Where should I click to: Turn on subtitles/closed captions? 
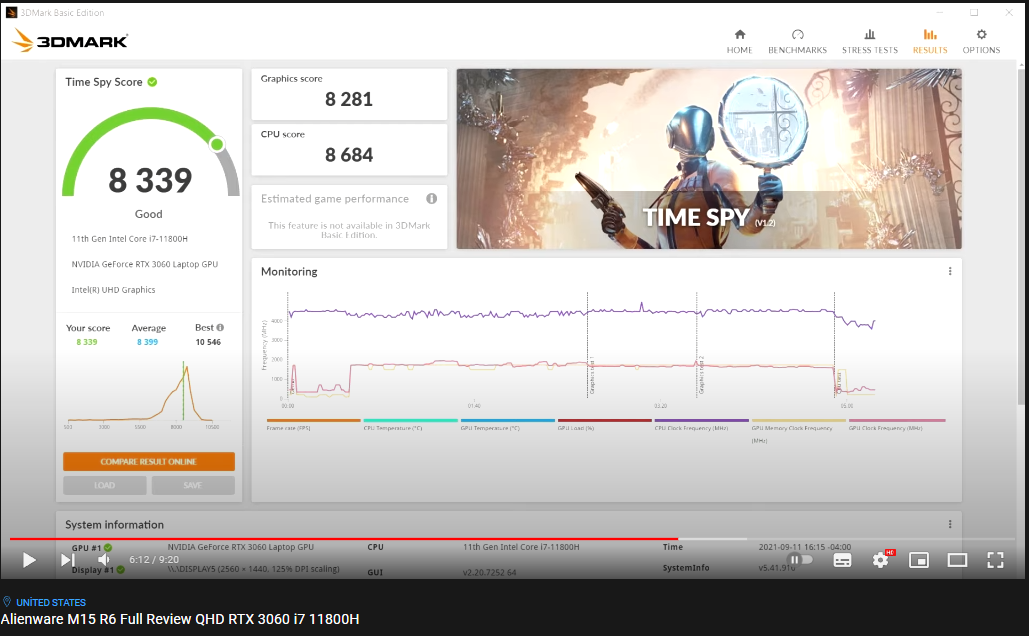(842, 560)
